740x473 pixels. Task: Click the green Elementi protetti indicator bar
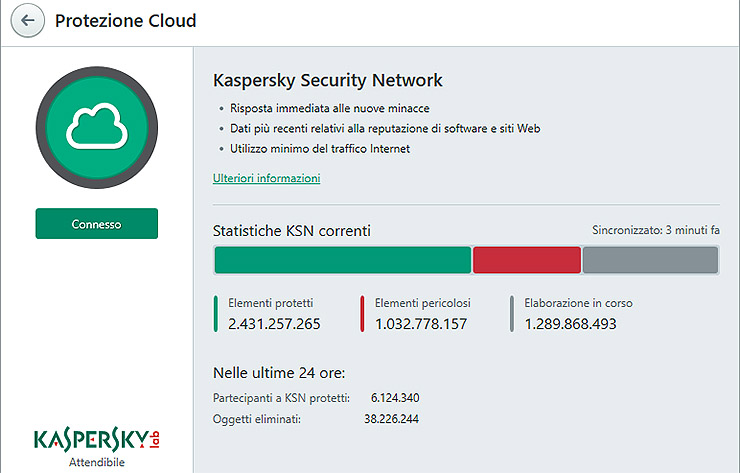coord(215,313)
